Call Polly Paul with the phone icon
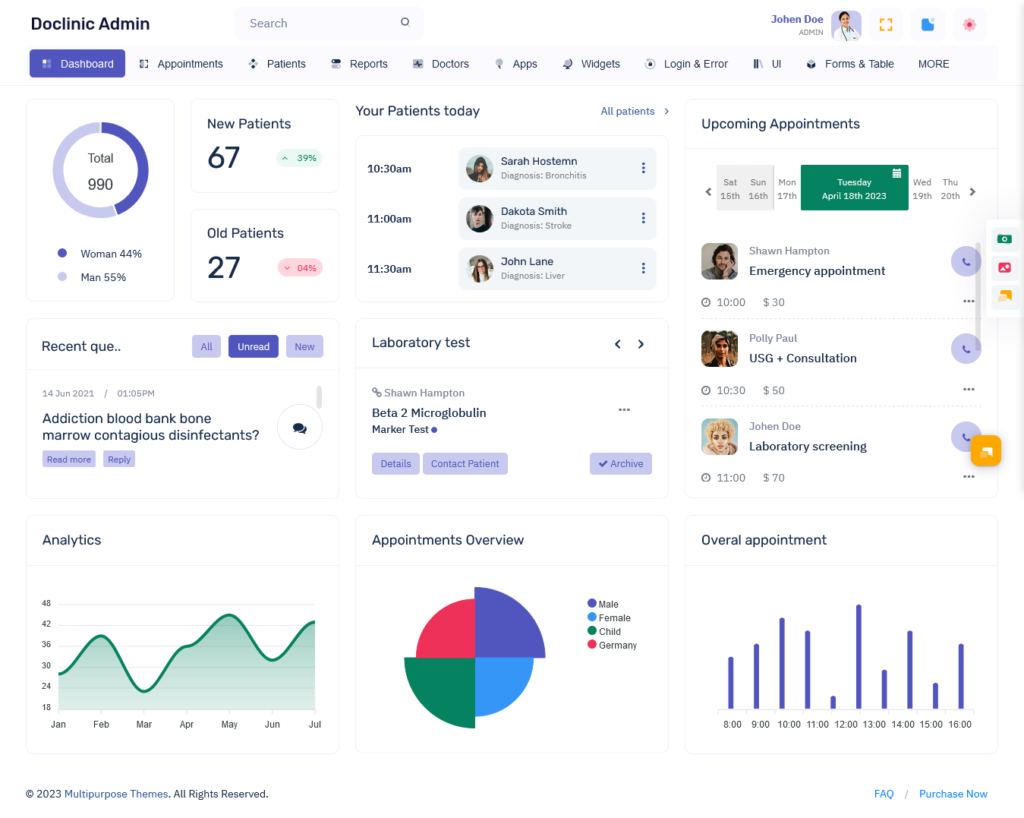Image resolution: width=1024 pixels, height=818 pixels. click(965, 349)
